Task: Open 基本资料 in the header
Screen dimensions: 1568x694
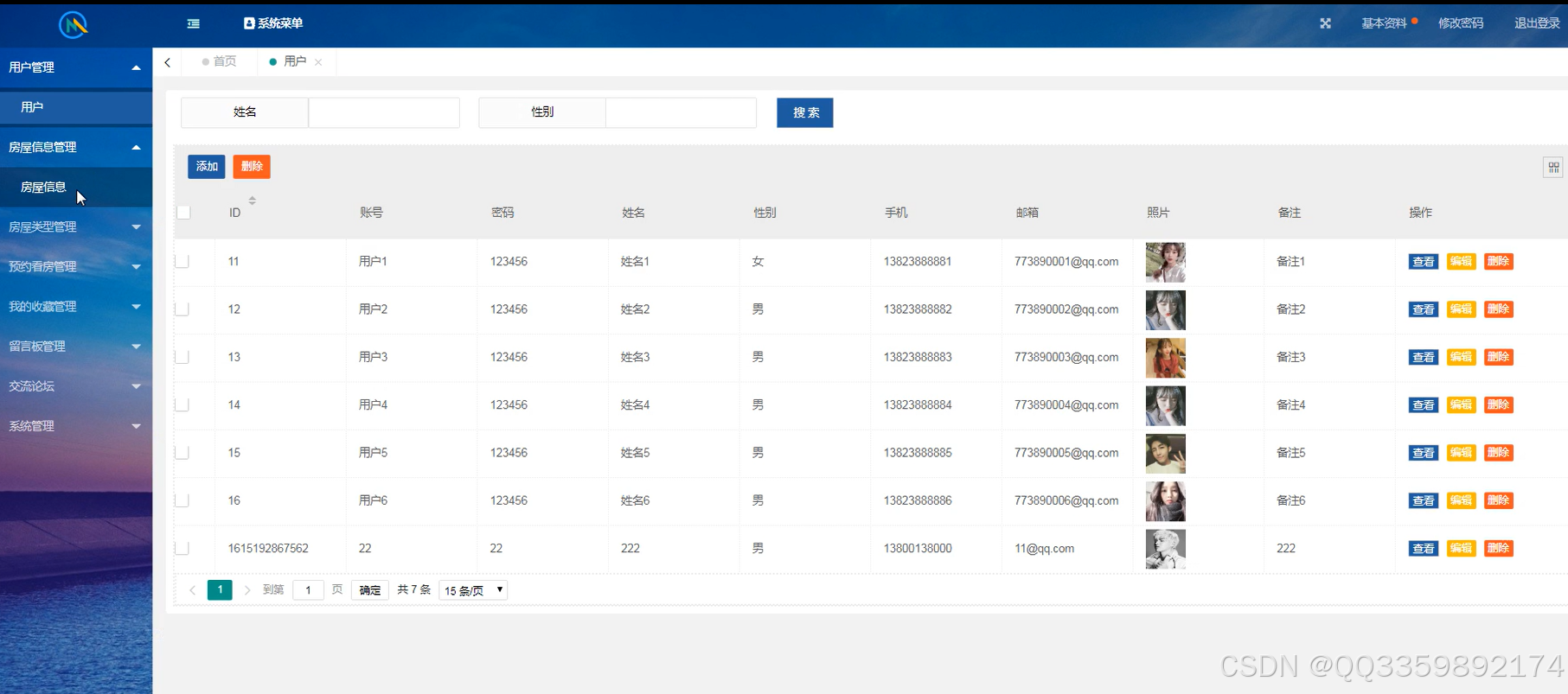Action: 1385,23
